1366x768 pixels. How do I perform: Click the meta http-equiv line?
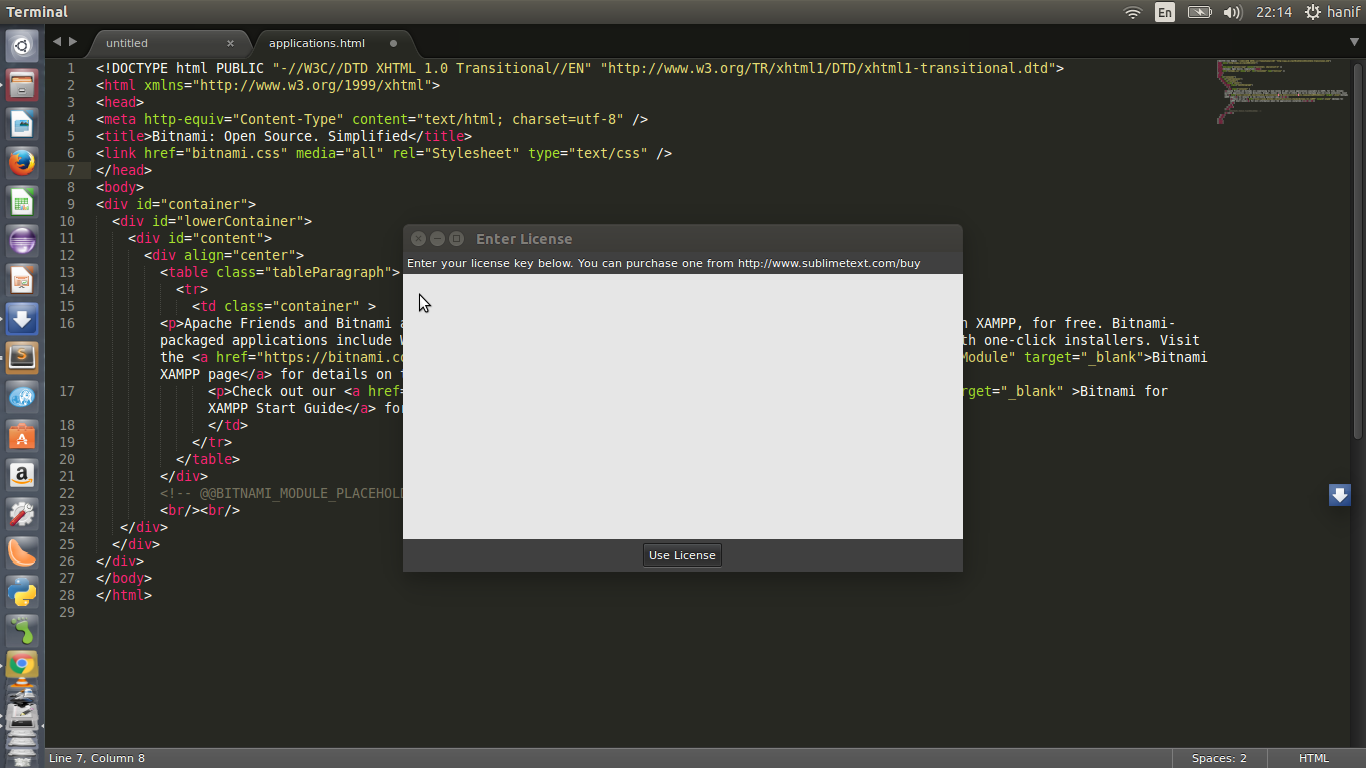tap(372, 119)
